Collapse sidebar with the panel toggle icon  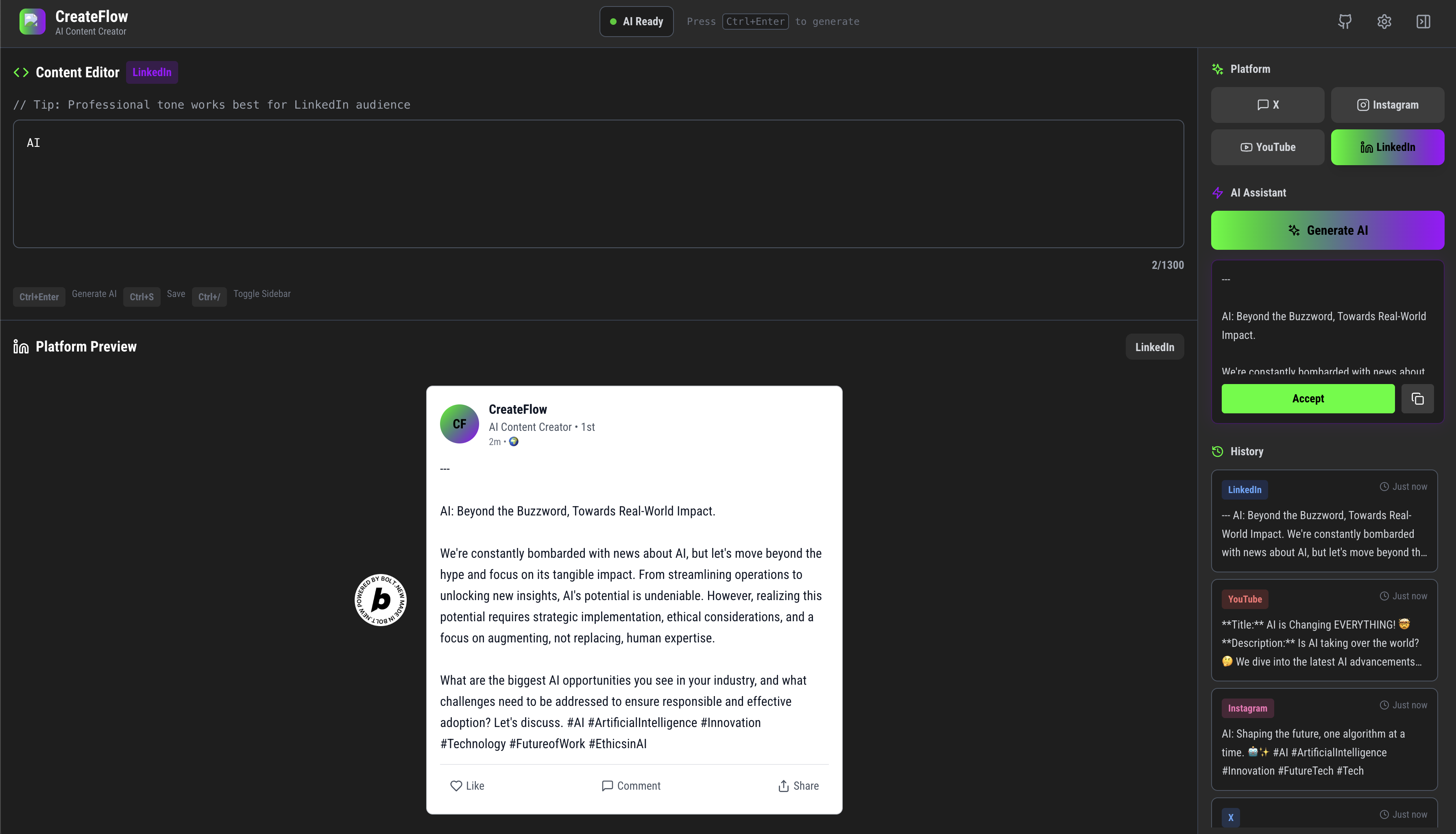pyautogui.click(x=1423, y=22)
